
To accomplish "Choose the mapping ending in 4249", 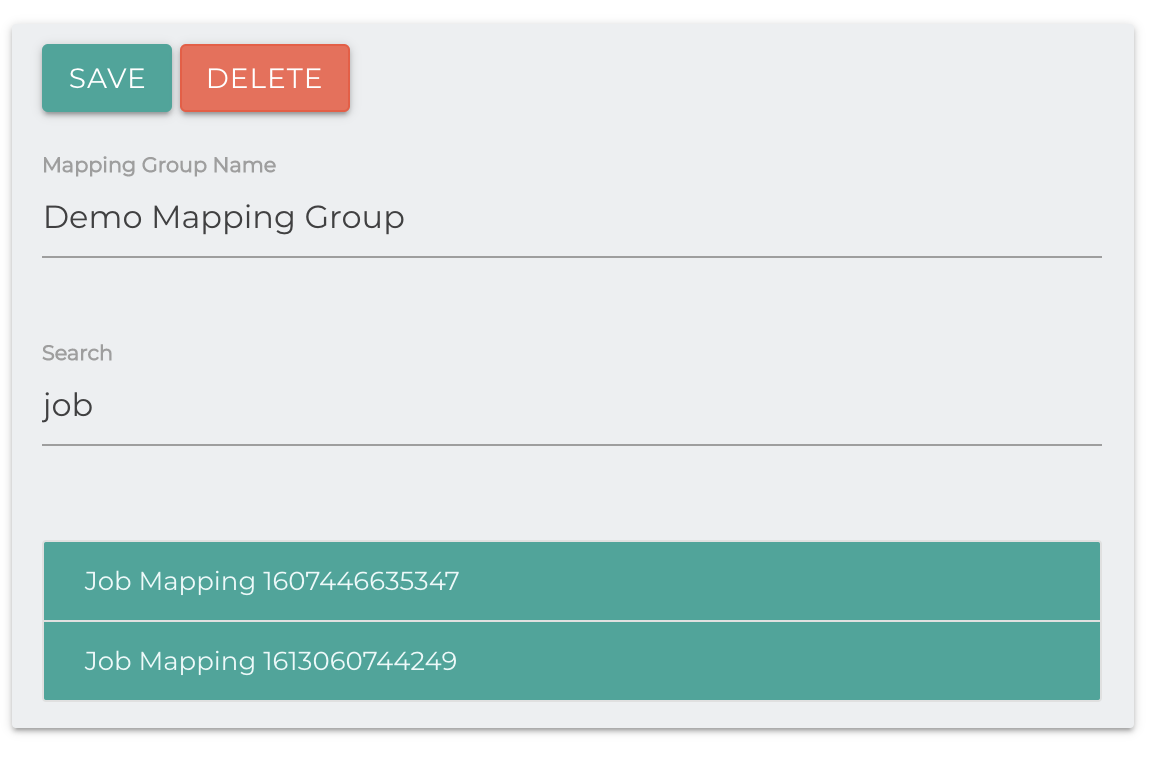I will click(x=270, y=661).
